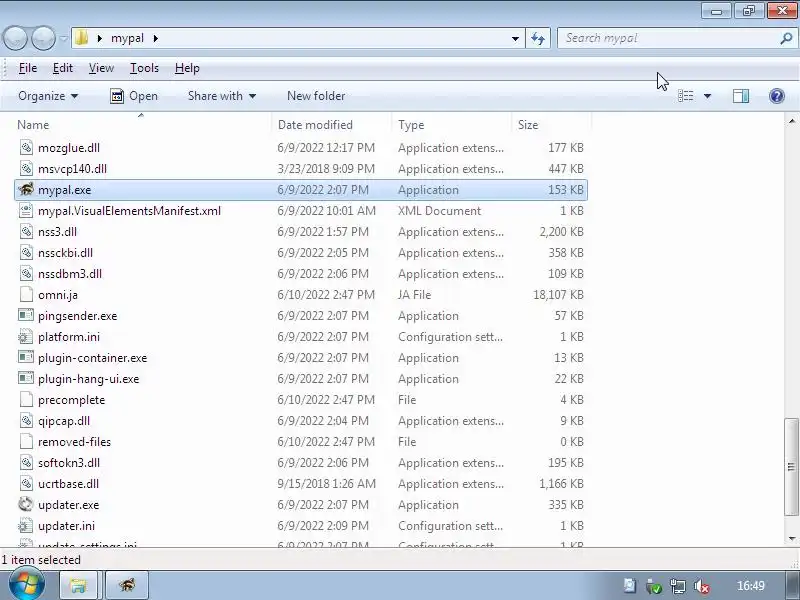
Task: Click the pingsender.exe application icon
Action: click(x=26, y=315)
